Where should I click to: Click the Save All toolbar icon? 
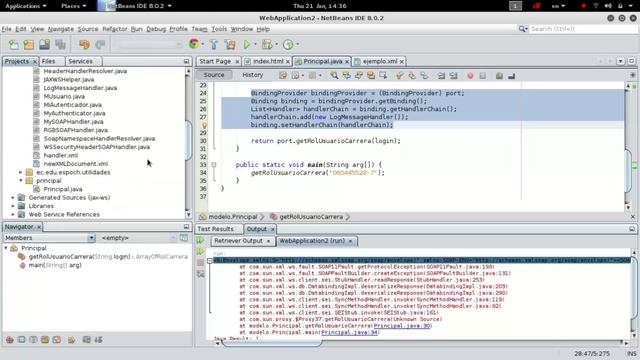click(x=60, y=44)
